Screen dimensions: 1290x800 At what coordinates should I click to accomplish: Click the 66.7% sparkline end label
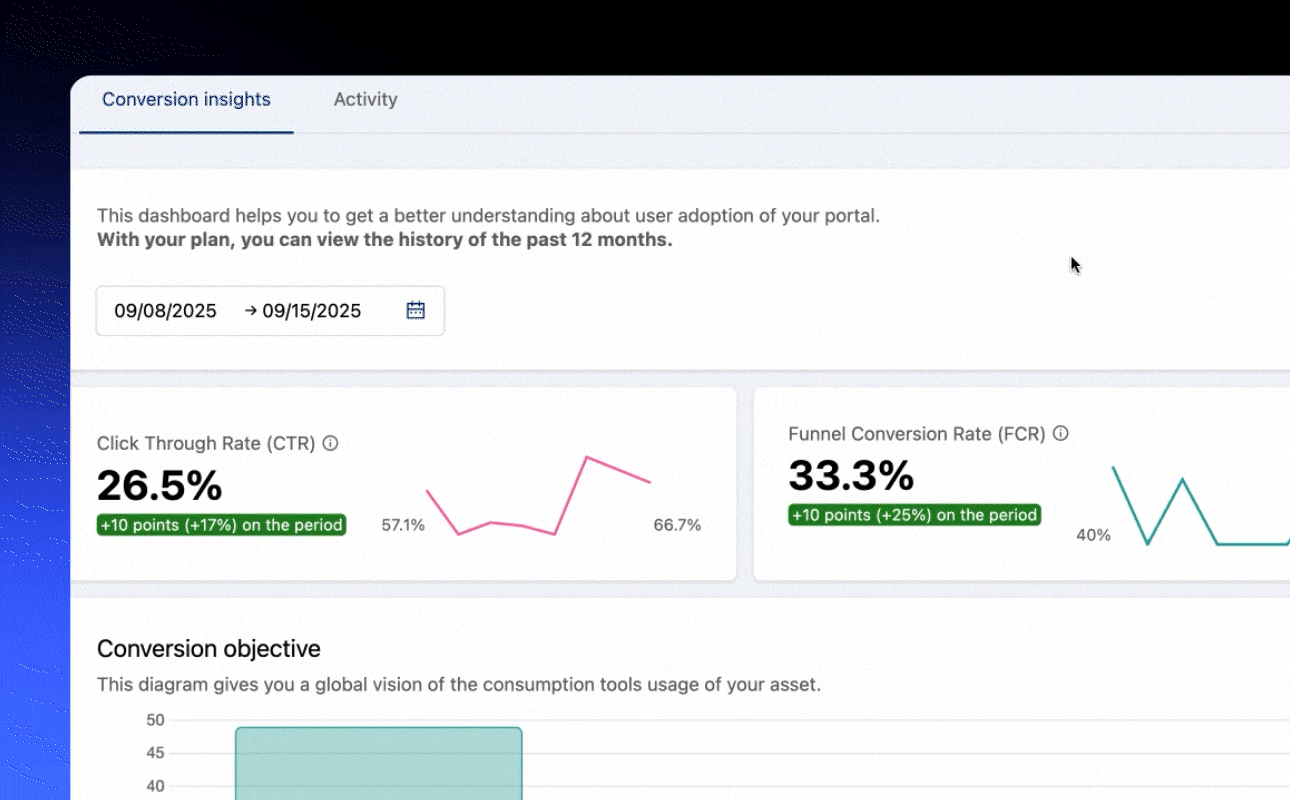pyautogui.click(x=677, y=525)
